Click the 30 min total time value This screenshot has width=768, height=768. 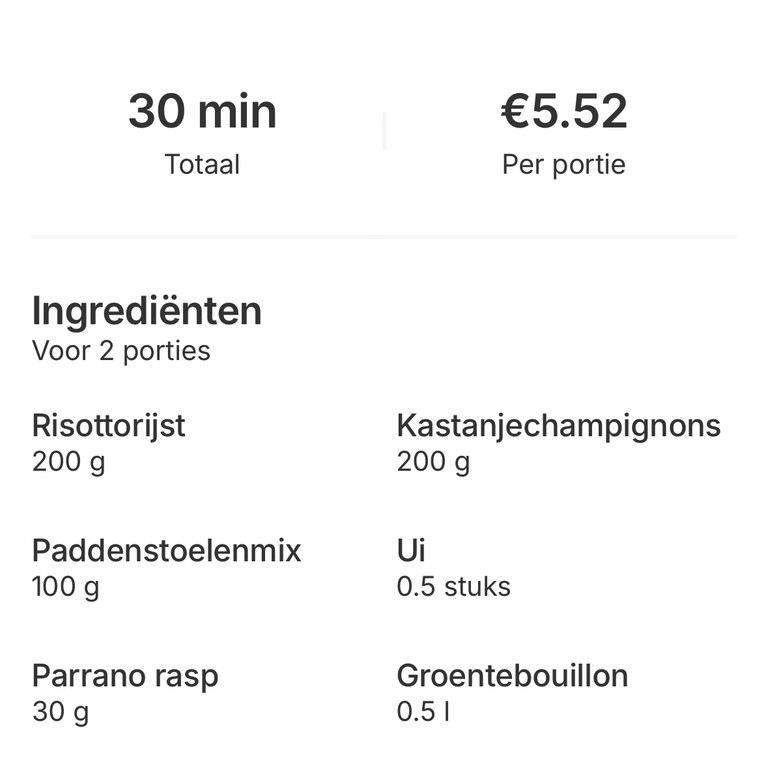click(x=202, y=111)
